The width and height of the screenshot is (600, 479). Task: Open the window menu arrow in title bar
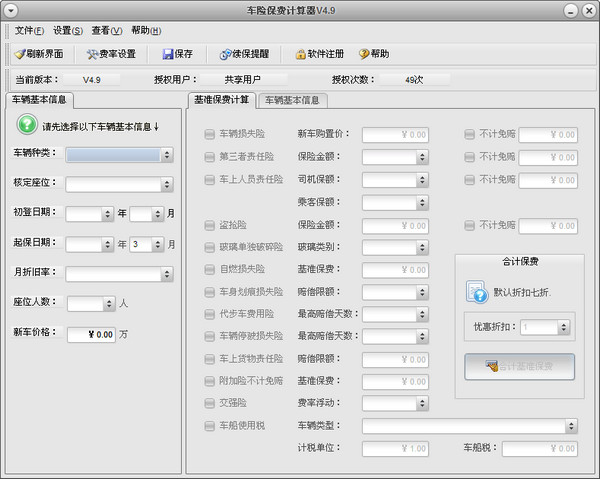11,10
